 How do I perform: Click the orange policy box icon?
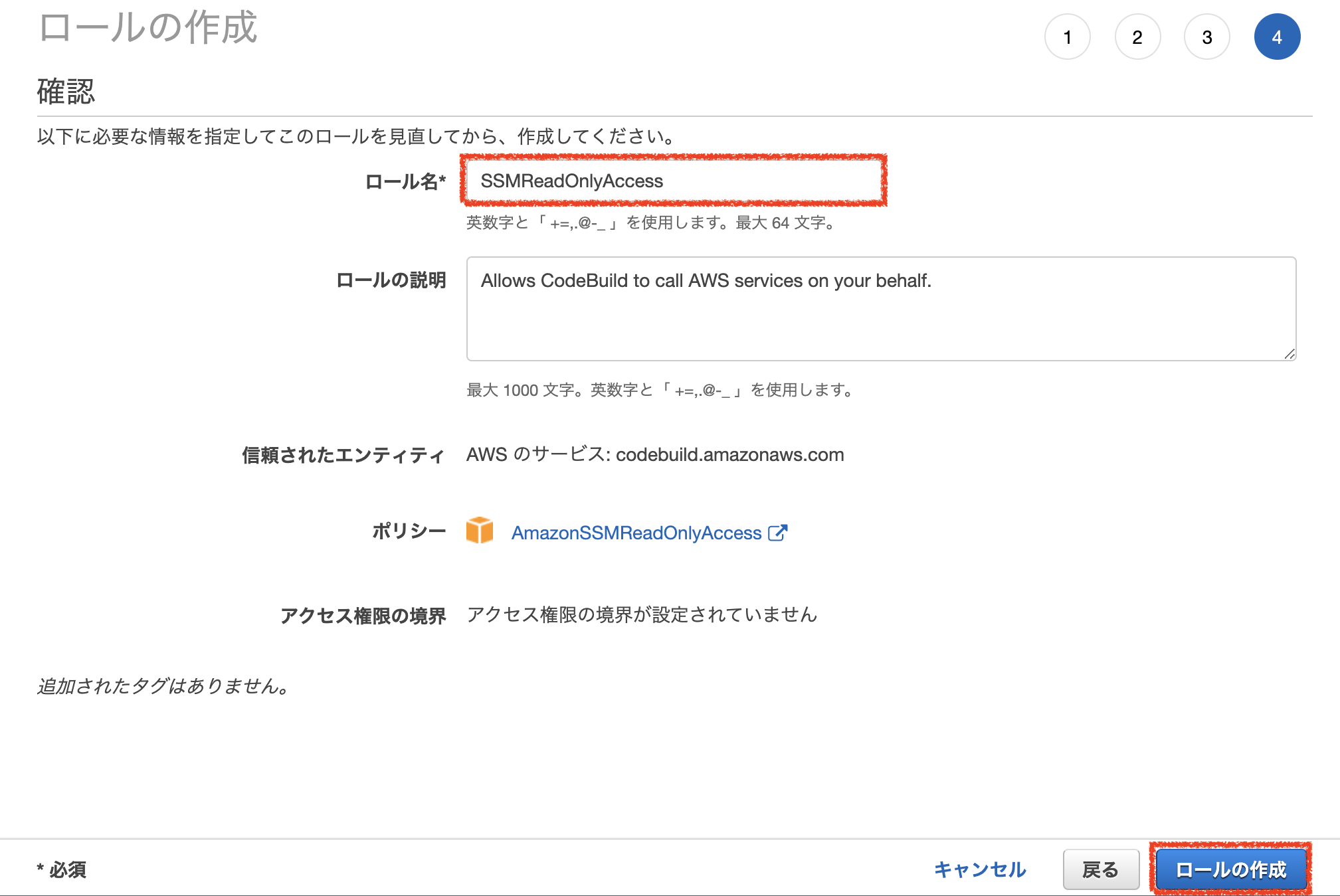pos(480,531)
